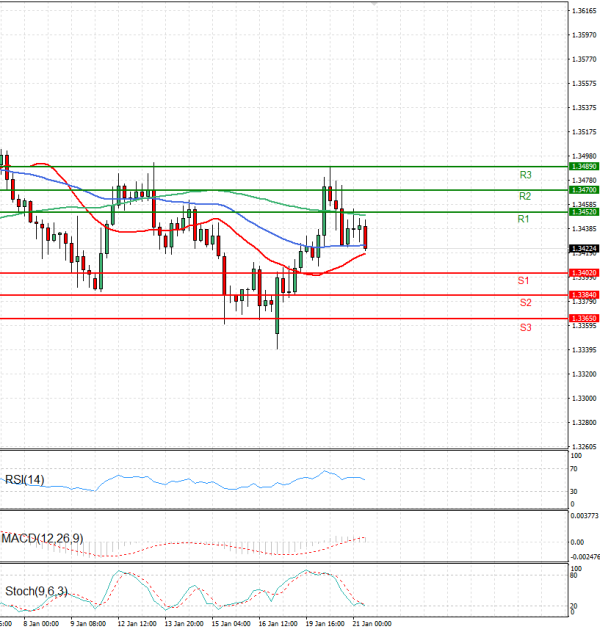Click the S1 support level label

[524, 281]
